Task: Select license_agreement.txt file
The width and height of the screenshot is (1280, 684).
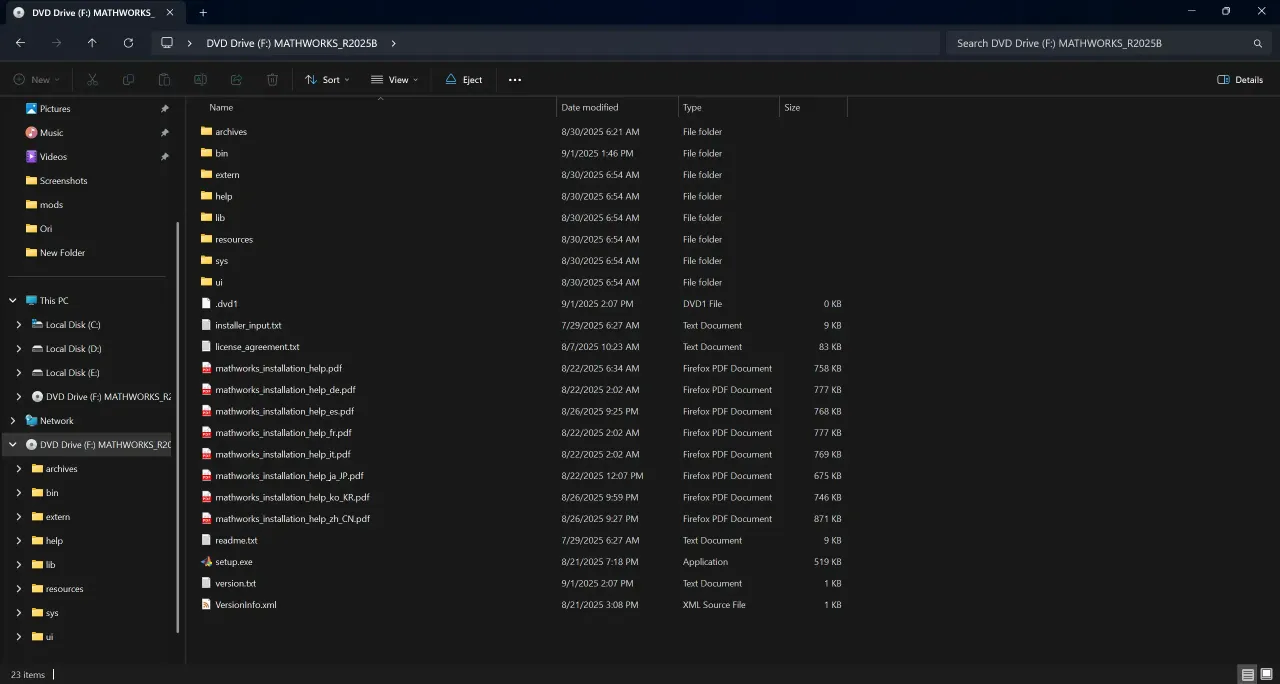Action: pyautogui.click(x=257, y=347)
